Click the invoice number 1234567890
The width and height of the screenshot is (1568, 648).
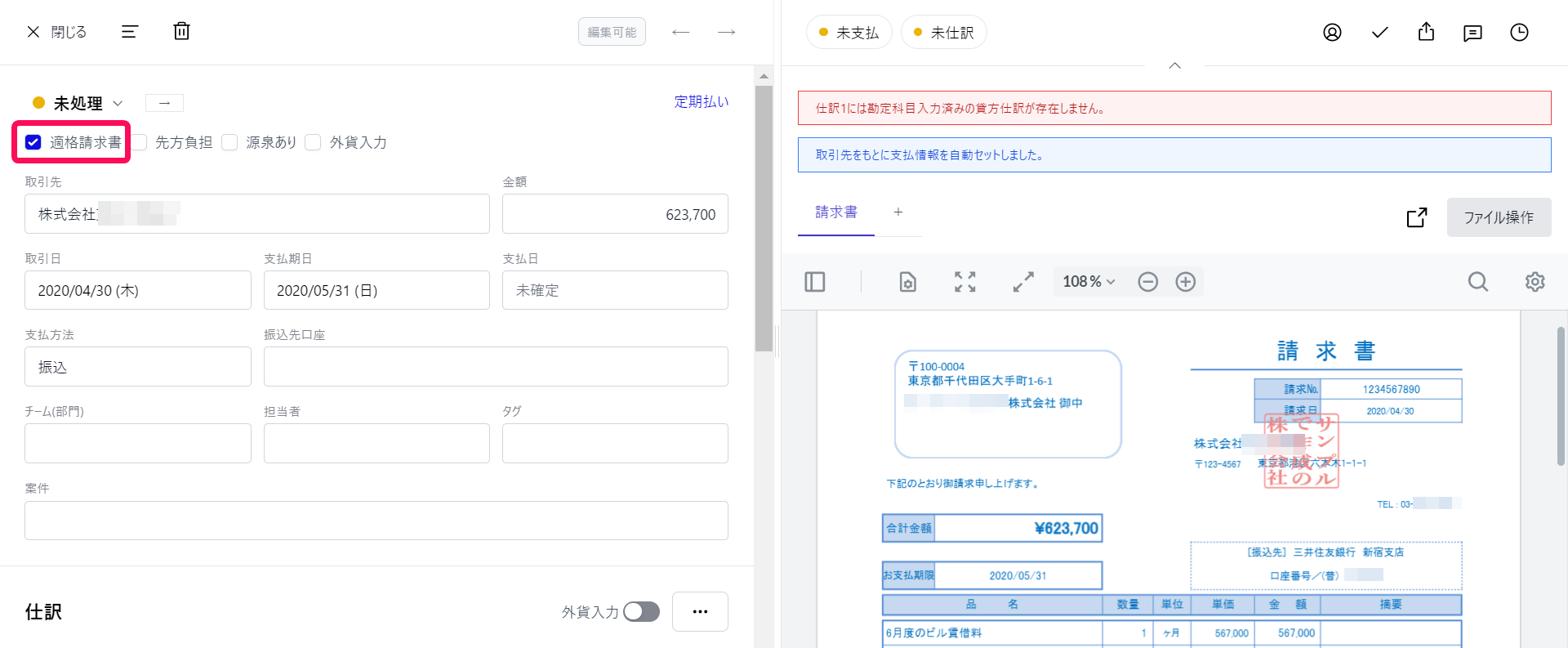[1391, 389]
